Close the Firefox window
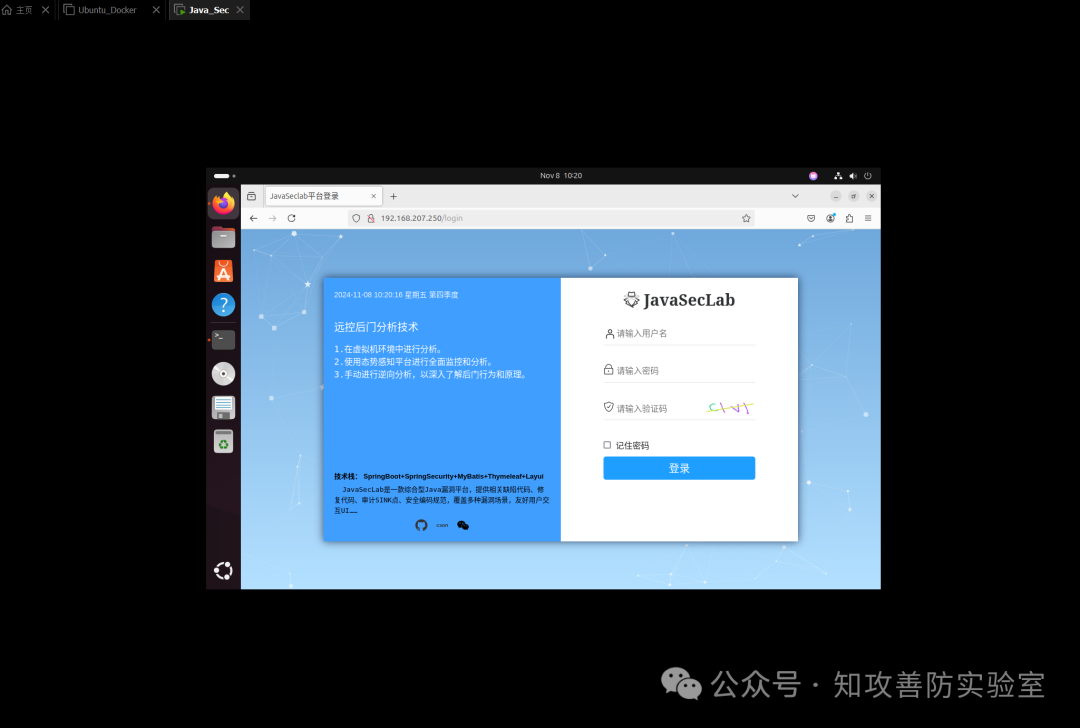 (871, 196)
